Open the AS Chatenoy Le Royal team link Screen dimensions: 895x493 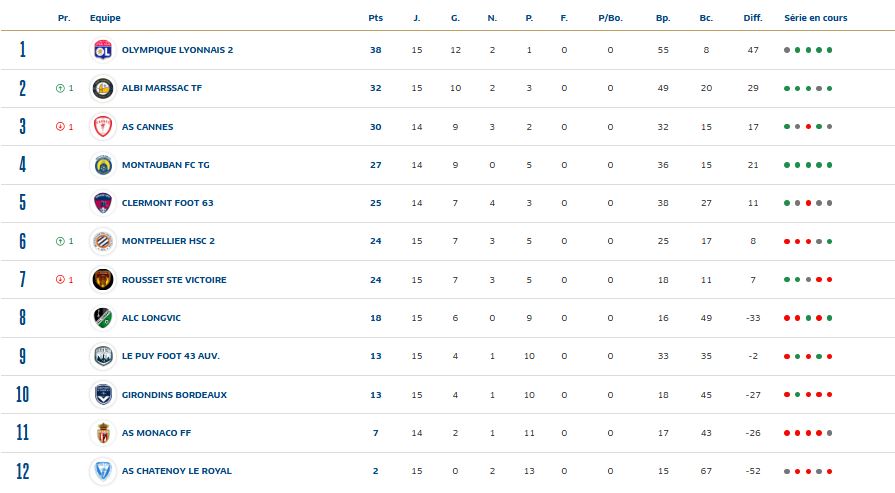[179, 471]
